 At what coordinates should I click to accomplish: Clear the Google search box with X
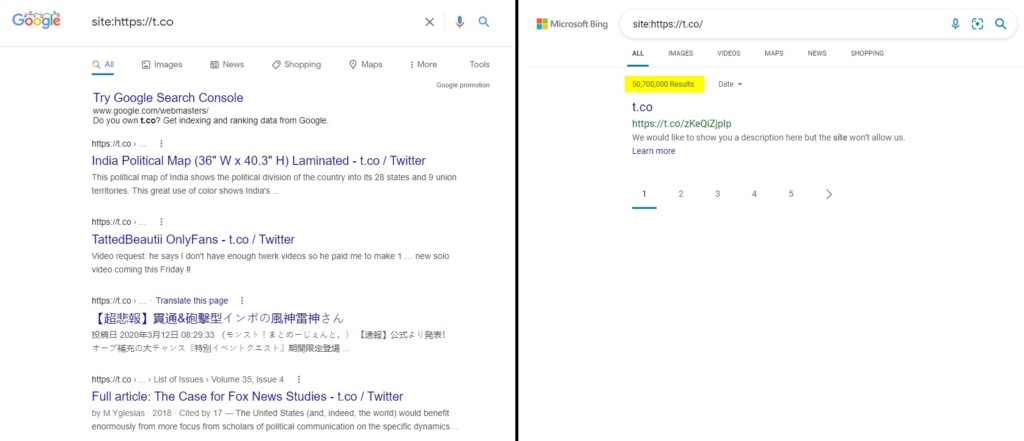pyautogui.click(x=430, y=22)
